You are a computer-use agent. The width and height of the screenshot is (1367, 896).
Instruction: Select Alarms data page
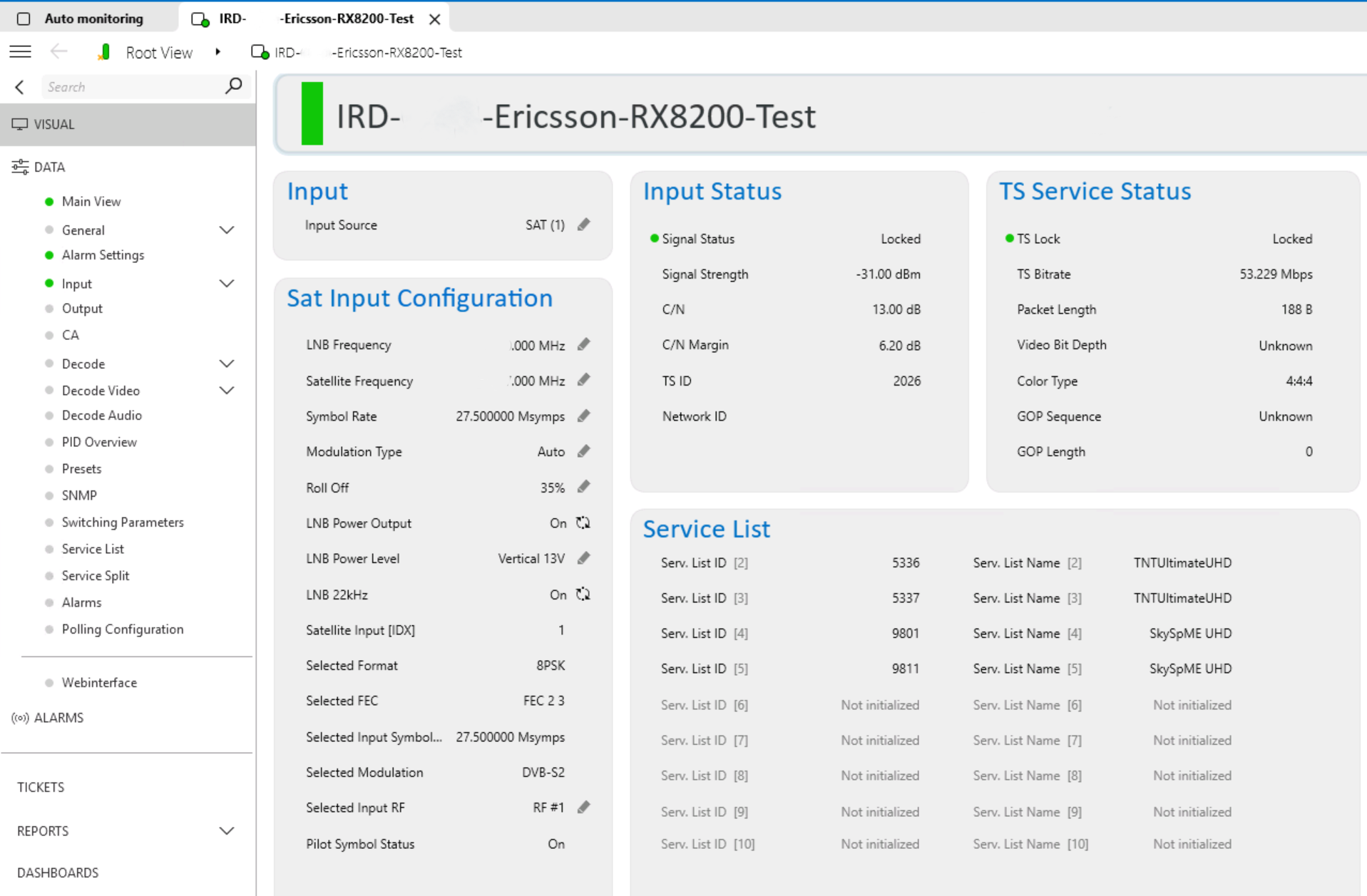click(x=81, y=602)
